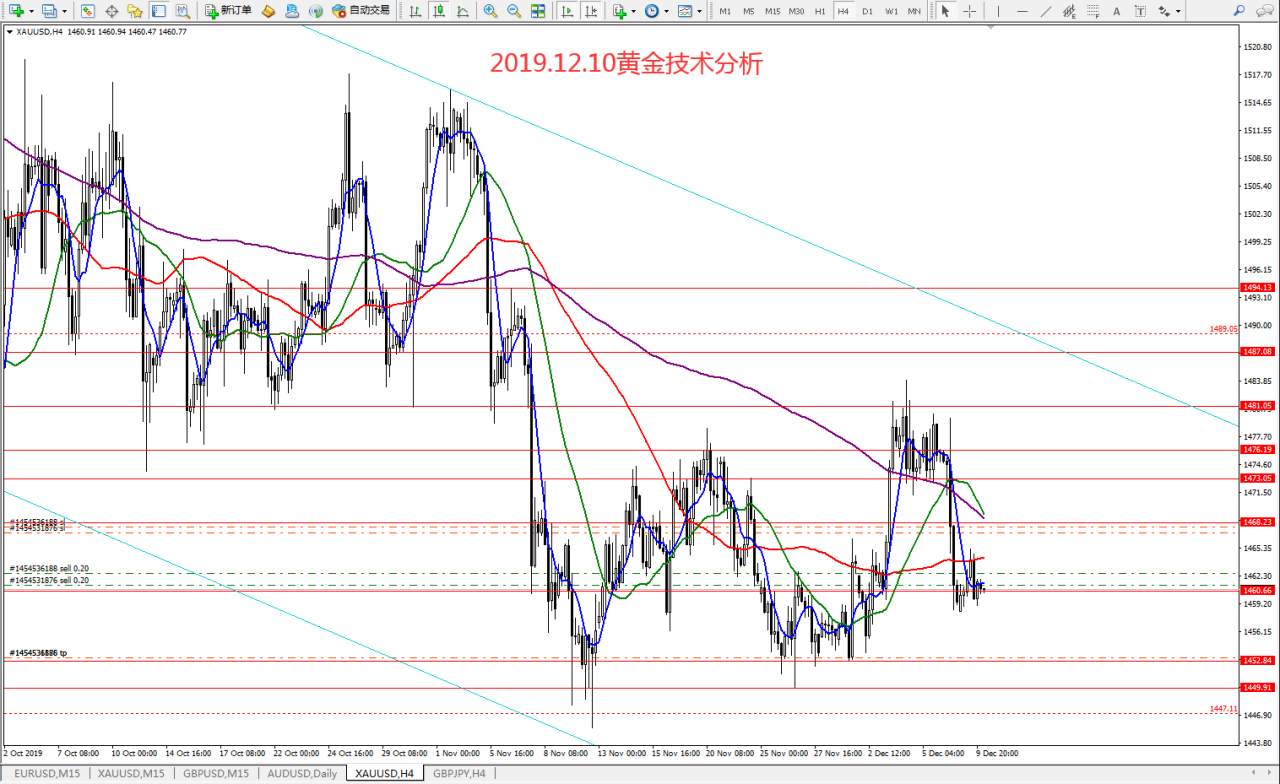1280x784 pixels.
Task: Select the W1 timeframe
Action: tap(891, 10)
